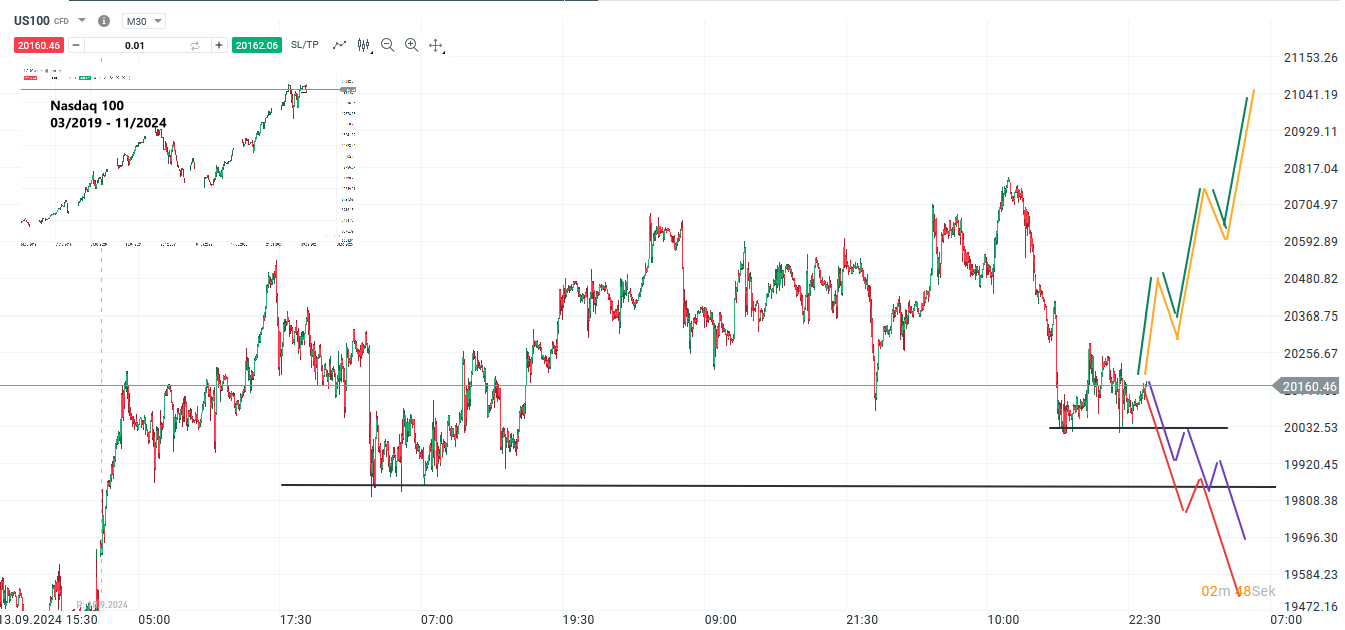Increase volume with the plus button

point(218,44)
